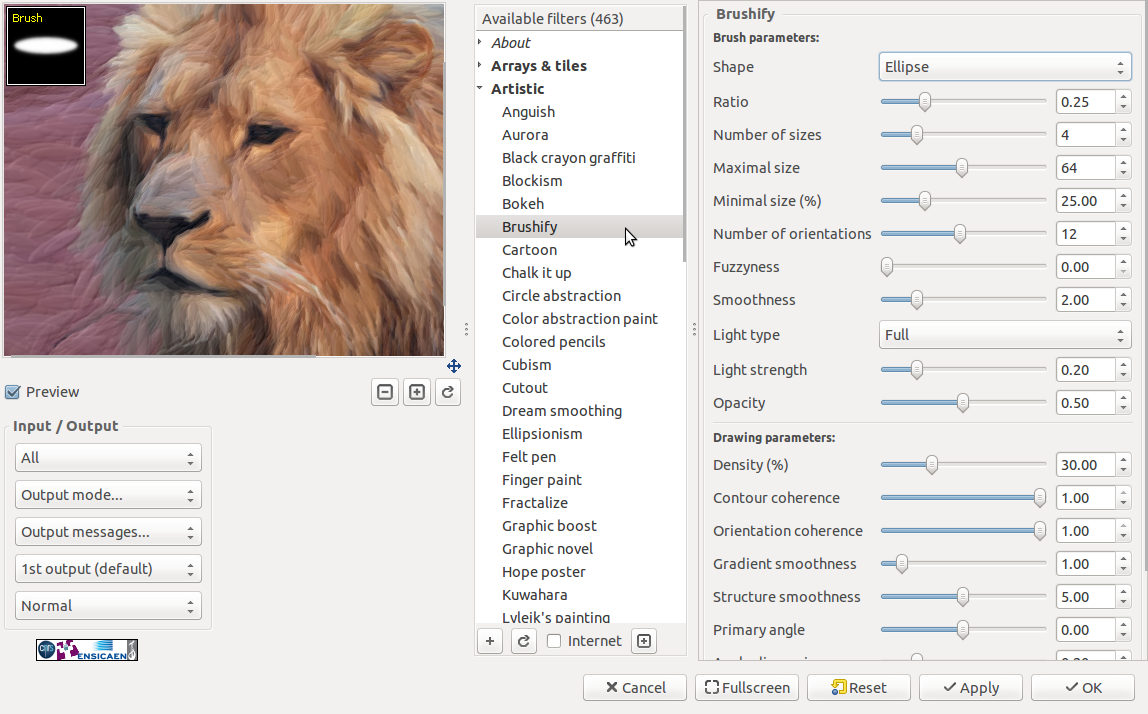1148x714 pixels.
Task: Click the Number of orientations spinner arrows
Action: click(x=1124, y=234)
